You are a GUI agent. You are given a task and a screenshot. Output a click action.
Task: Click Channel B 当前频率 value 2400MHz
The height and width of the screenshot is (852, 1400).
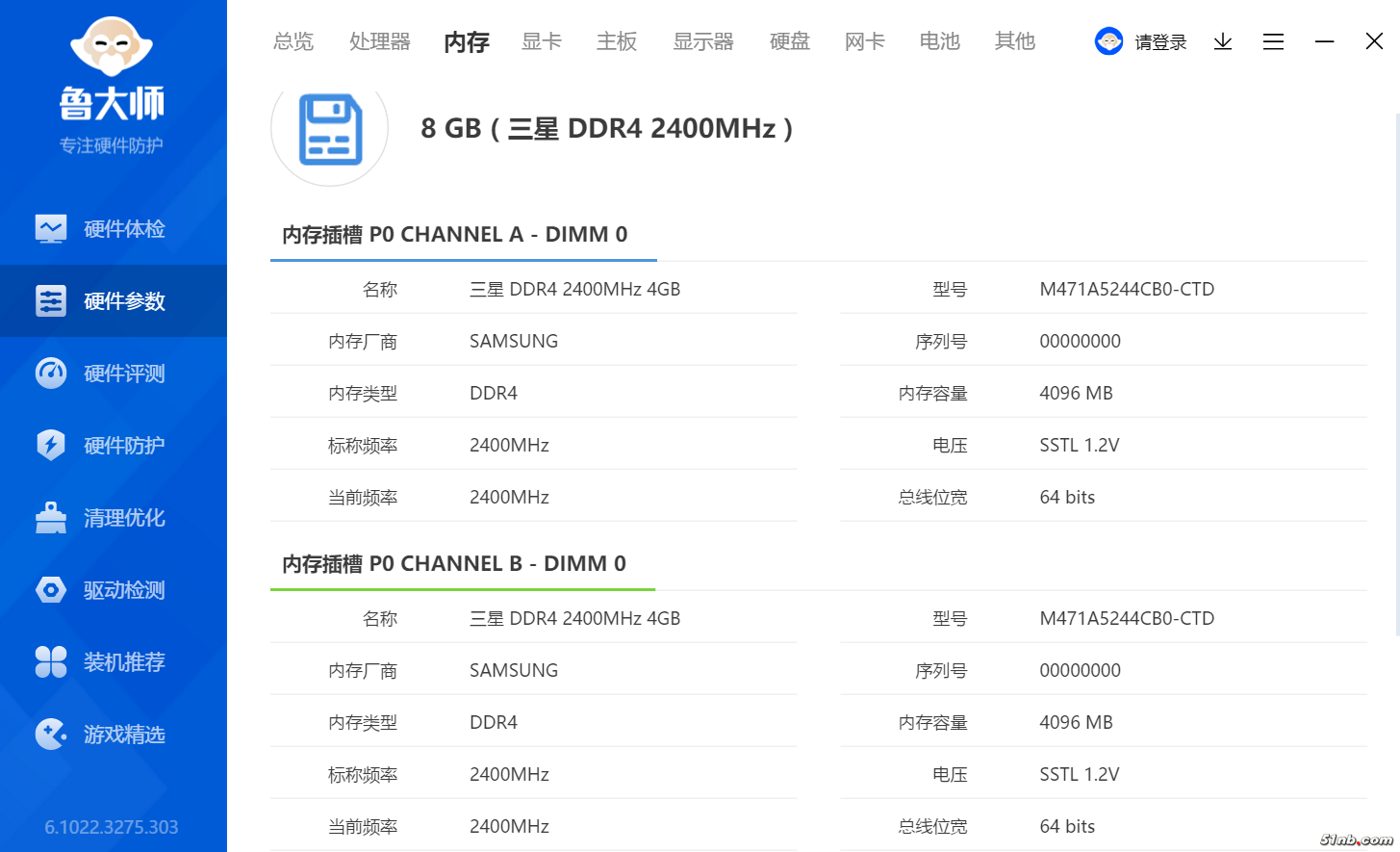coord(509,826)
